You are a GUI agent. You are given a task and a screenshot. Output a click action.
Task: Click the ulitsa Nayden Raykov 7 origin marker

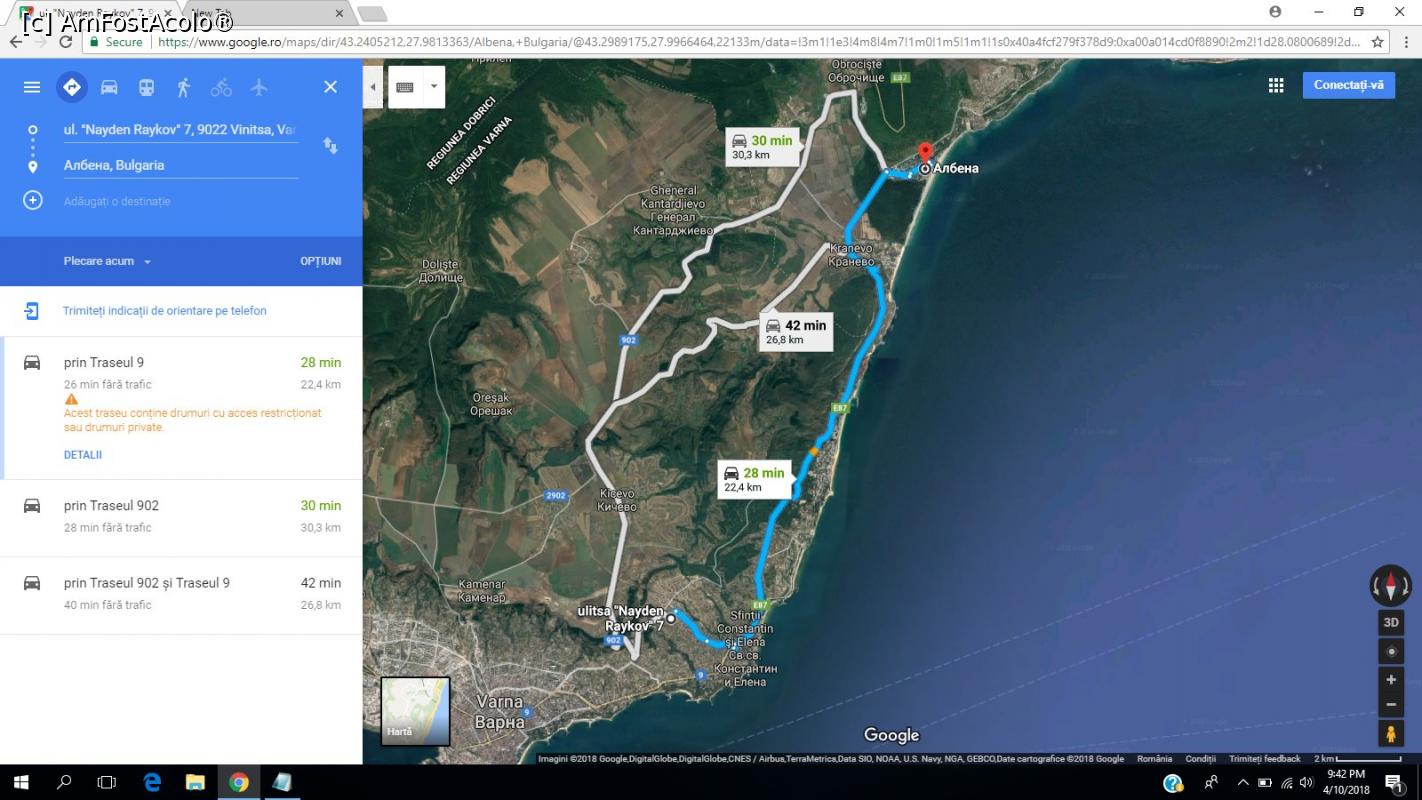tap(672, 618)
